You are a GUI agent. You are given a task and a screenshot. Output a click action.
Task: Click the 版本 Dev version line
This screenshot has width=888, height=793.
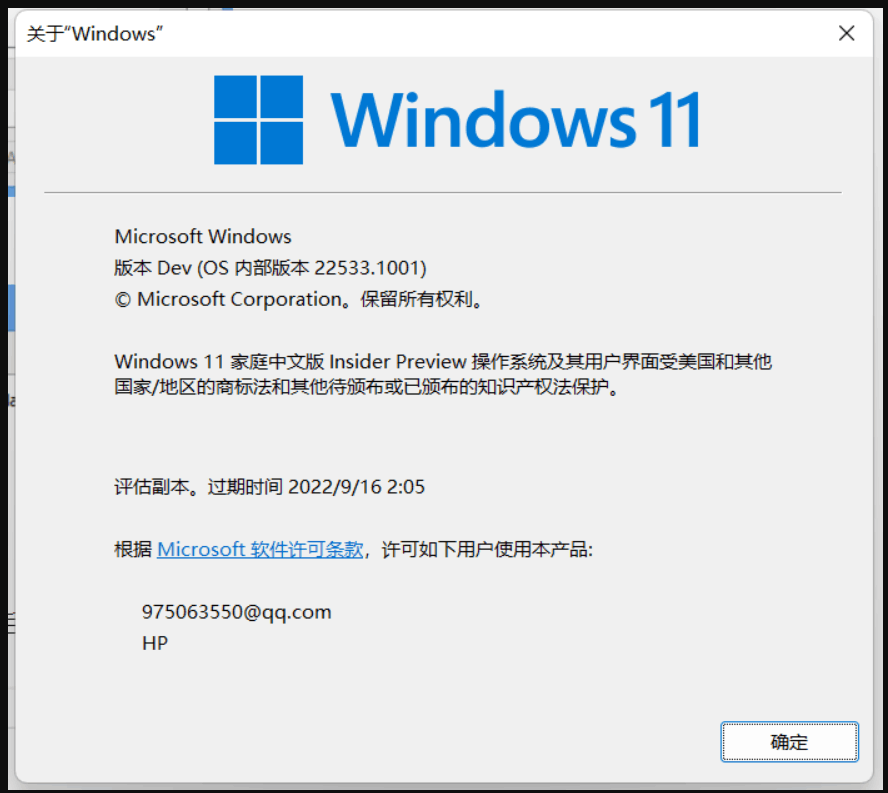pyautogui.click(x=270, y=267)
